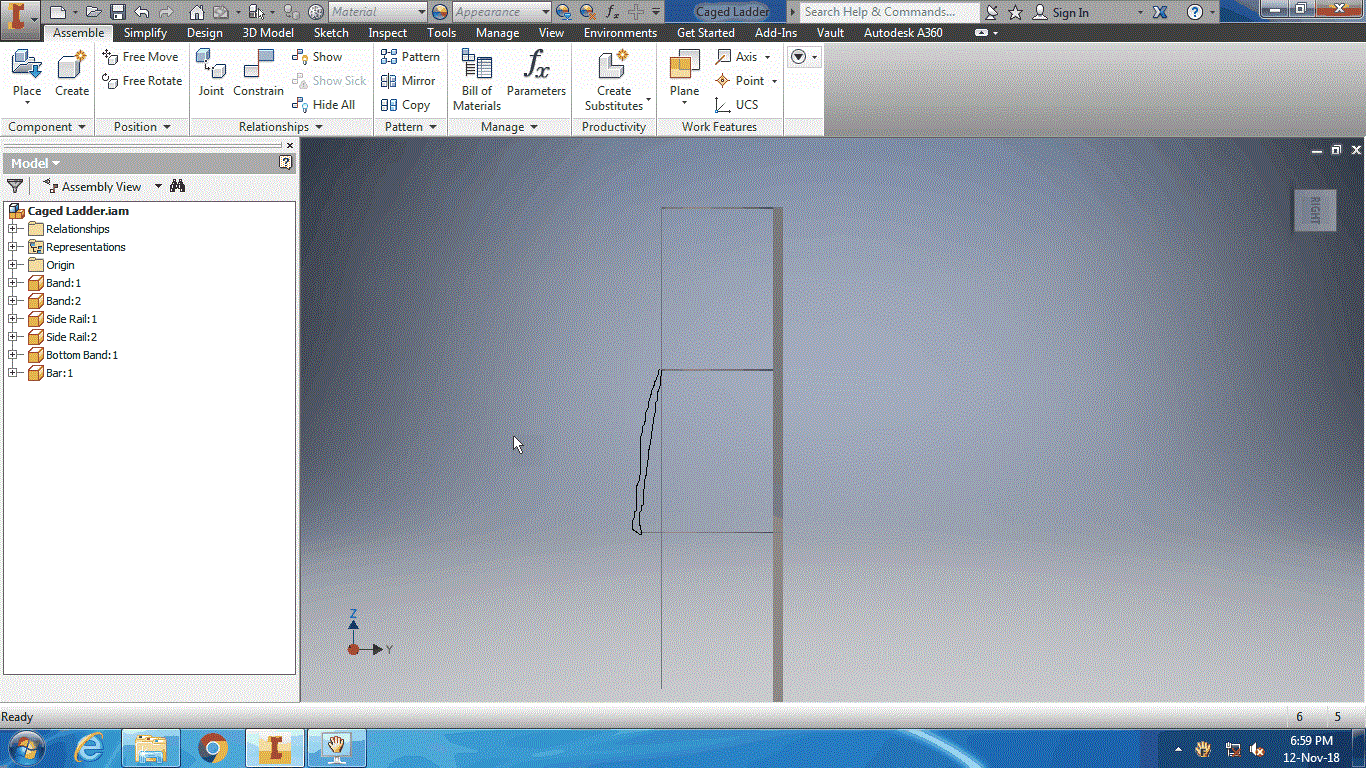
Task: Select the Joint tool
Action: click(211, 73)
